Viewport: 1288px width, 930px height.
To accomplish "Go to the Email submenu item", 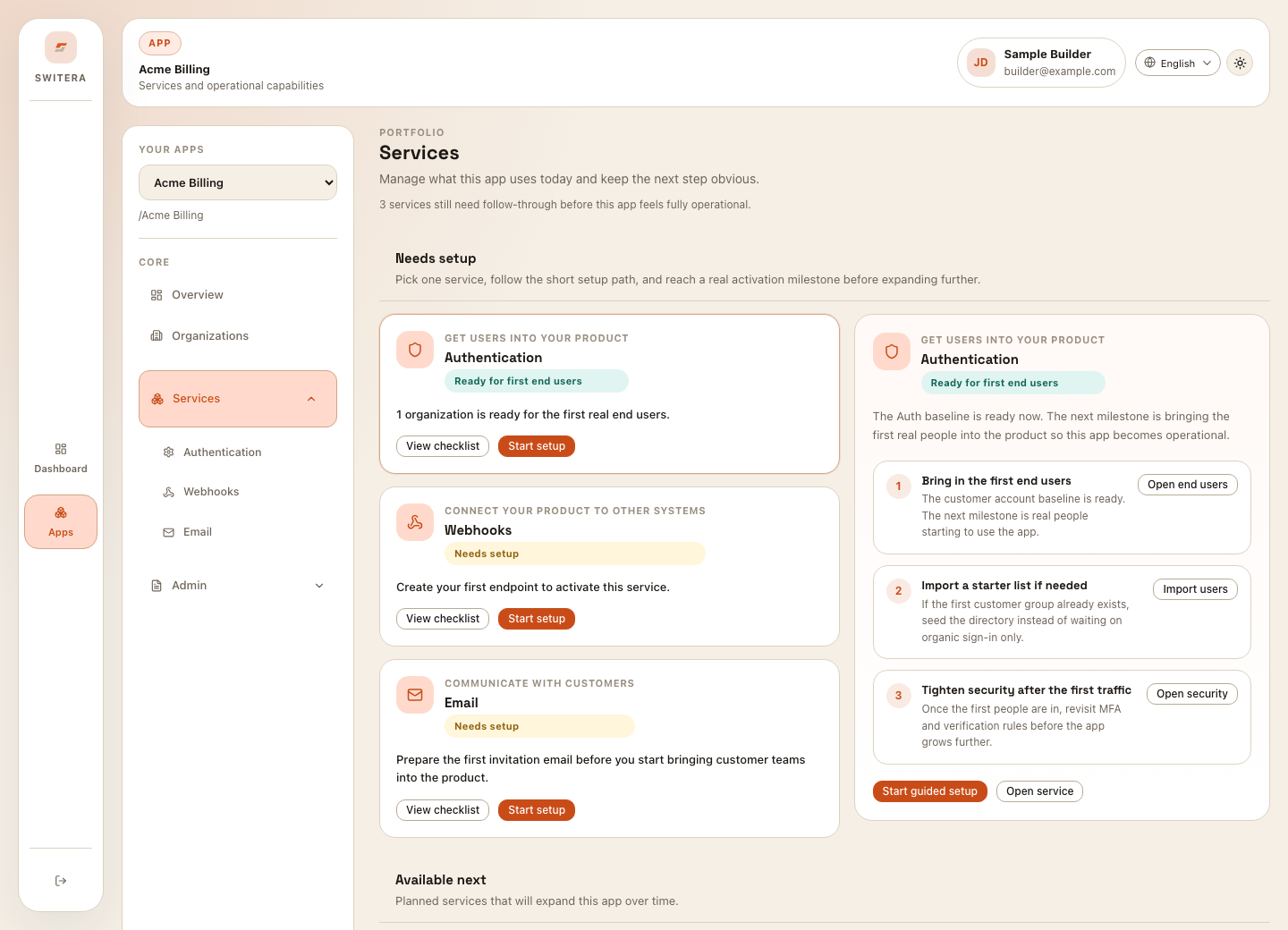I will point(243,532).
